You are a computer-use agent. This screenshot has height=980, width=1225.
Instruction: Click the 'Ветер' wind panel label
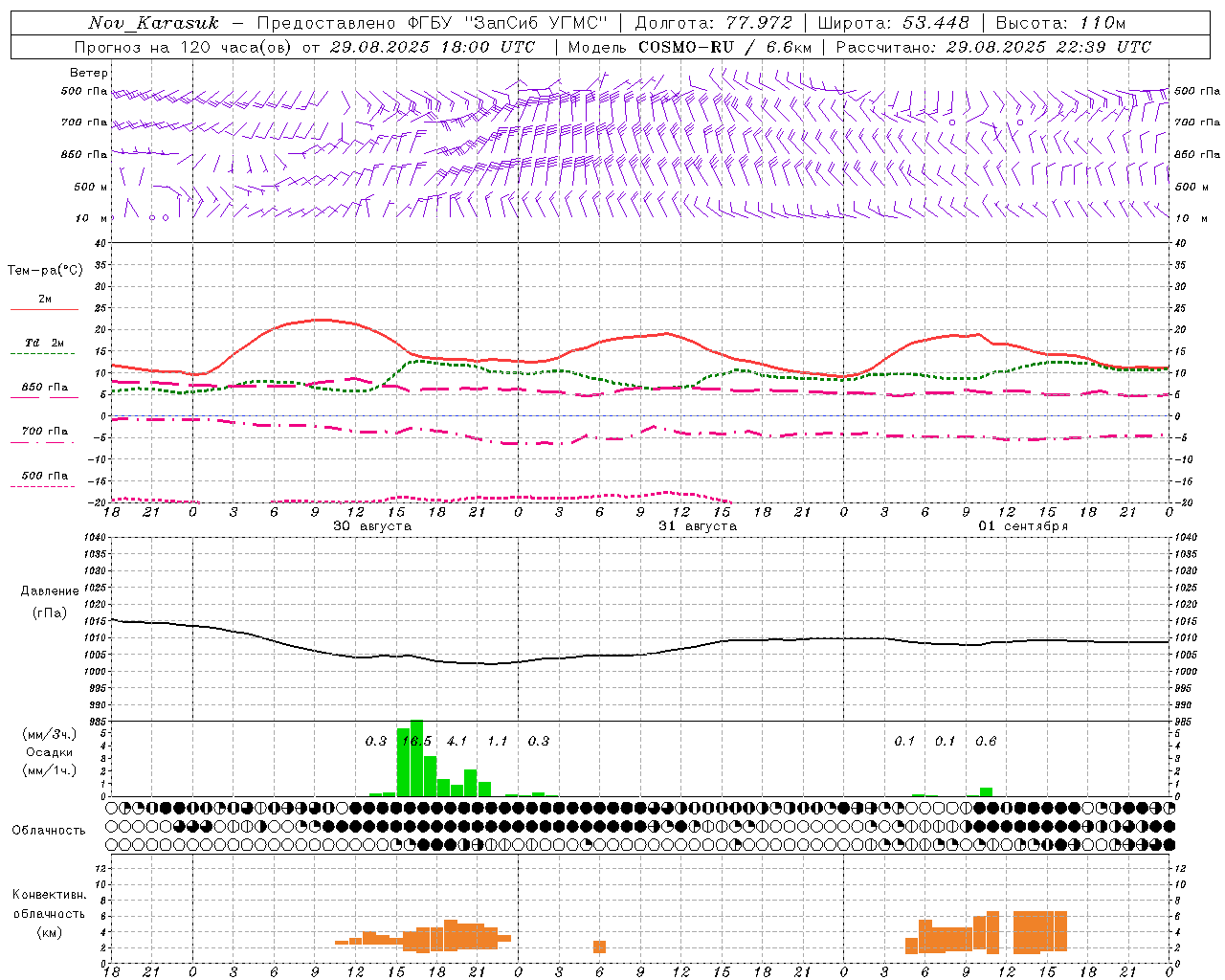click(x=89, y=73)
